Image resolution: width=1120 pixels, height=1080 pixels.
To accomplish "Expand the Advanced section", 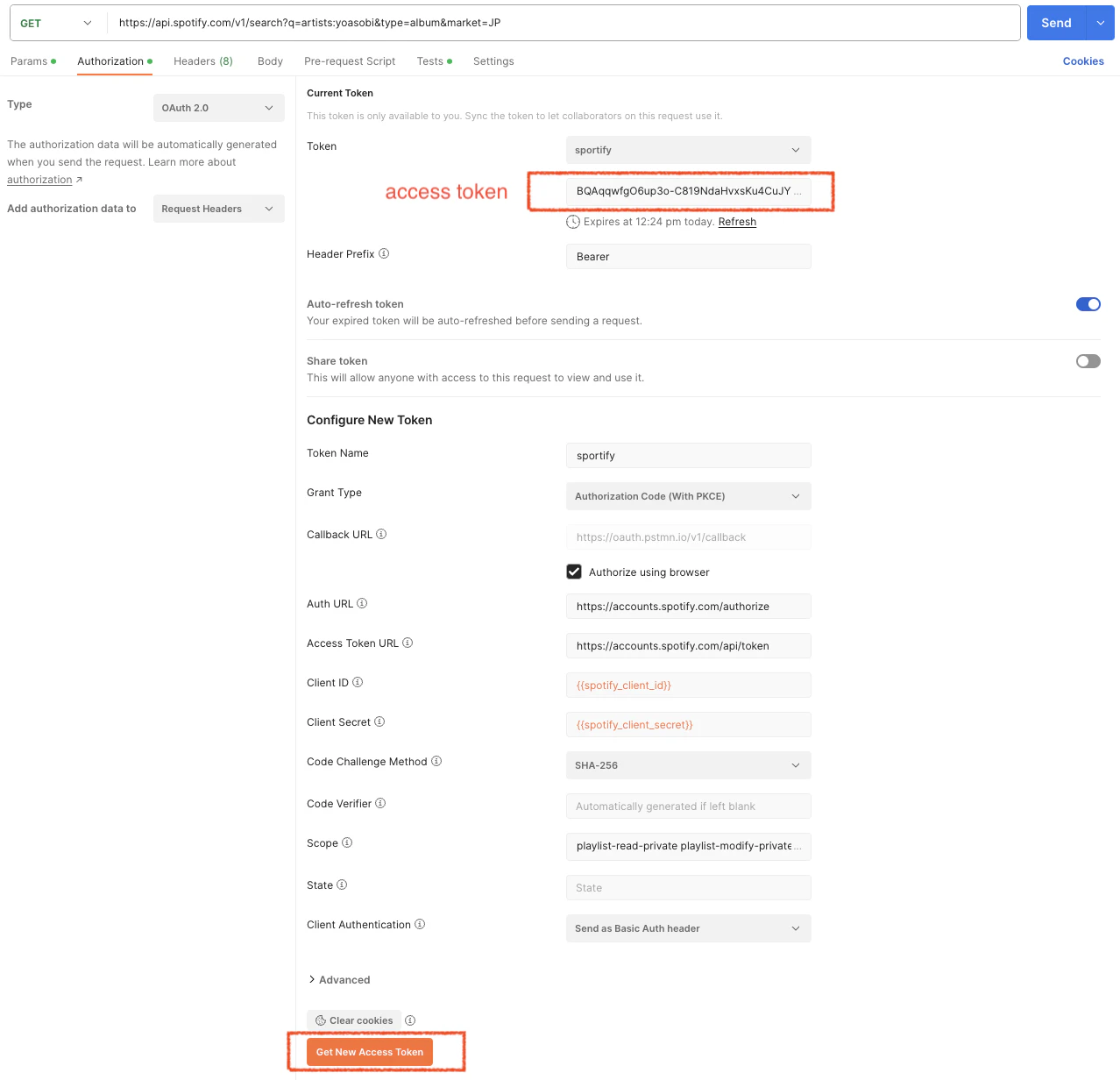I will coord(339,980).
